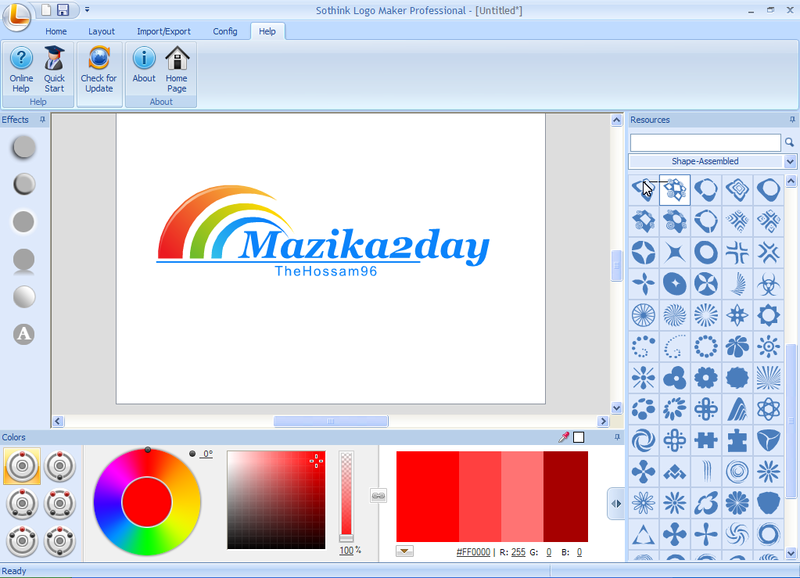Select the triangle outline shape
800x578 pixels.
(x=643, y=535)
